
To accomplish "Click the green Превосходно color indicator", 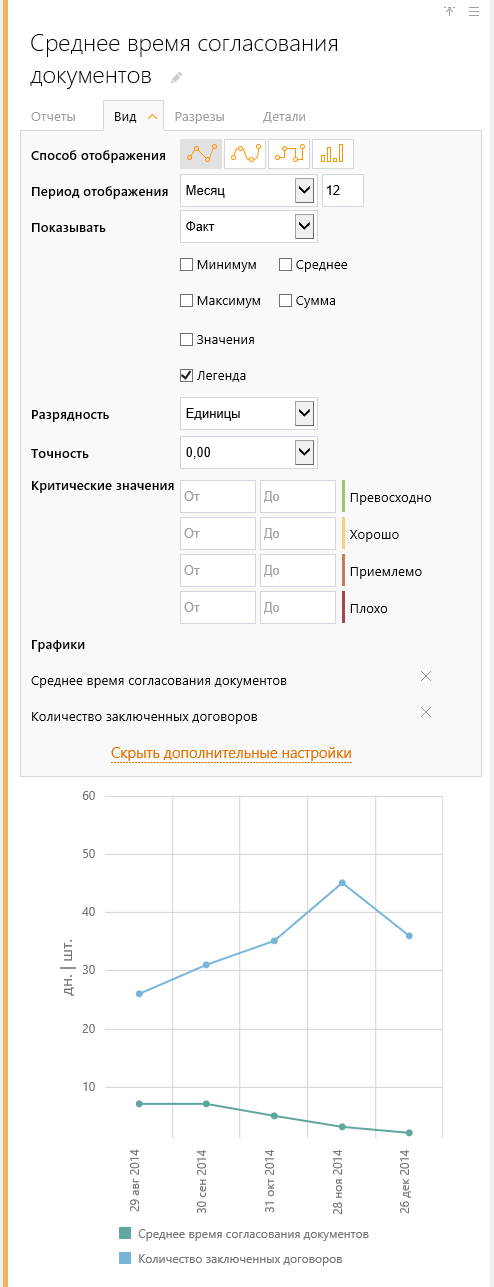I will 343,497.
